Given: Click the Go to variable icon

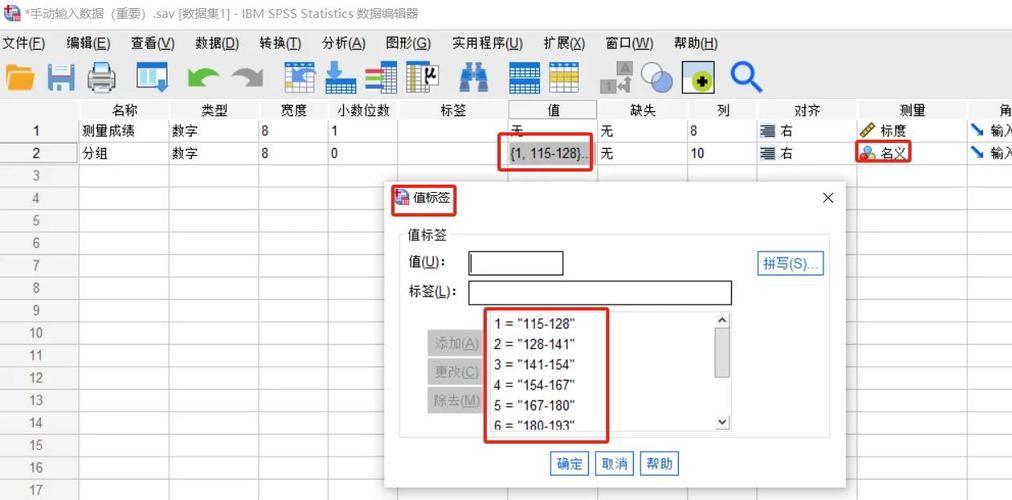Looking at the screenshot, I should pyautogui.click(x=341, y=77).
